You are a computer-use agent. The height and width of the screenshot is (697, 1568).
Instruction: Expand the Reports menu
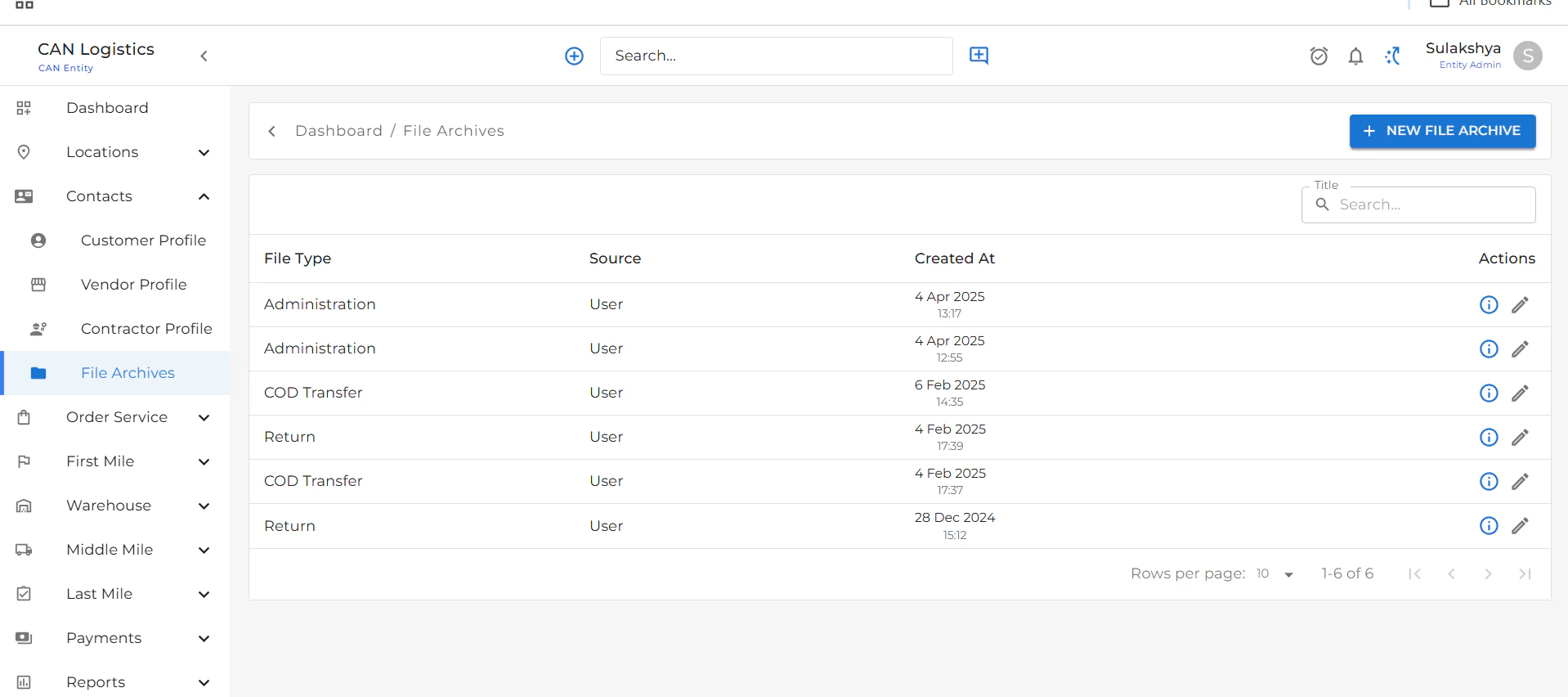(x=204, y=682)
